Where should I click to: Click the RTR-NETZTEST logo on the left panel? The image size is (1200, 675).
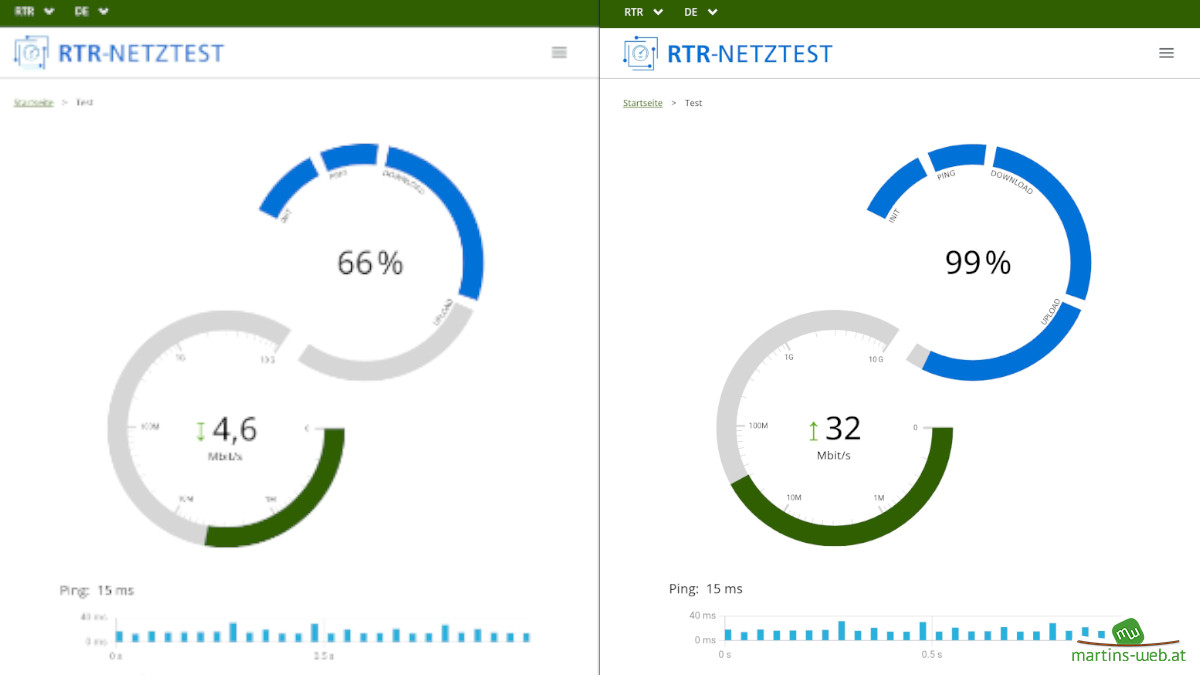coord(118,52)
